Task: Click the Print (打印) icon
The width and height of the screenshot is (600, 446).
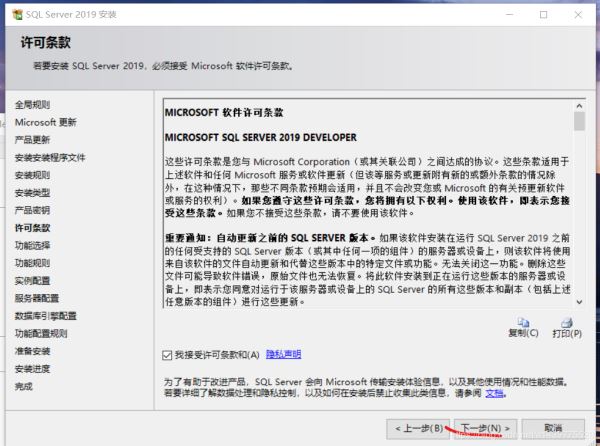Action: (x=566, y=322)
